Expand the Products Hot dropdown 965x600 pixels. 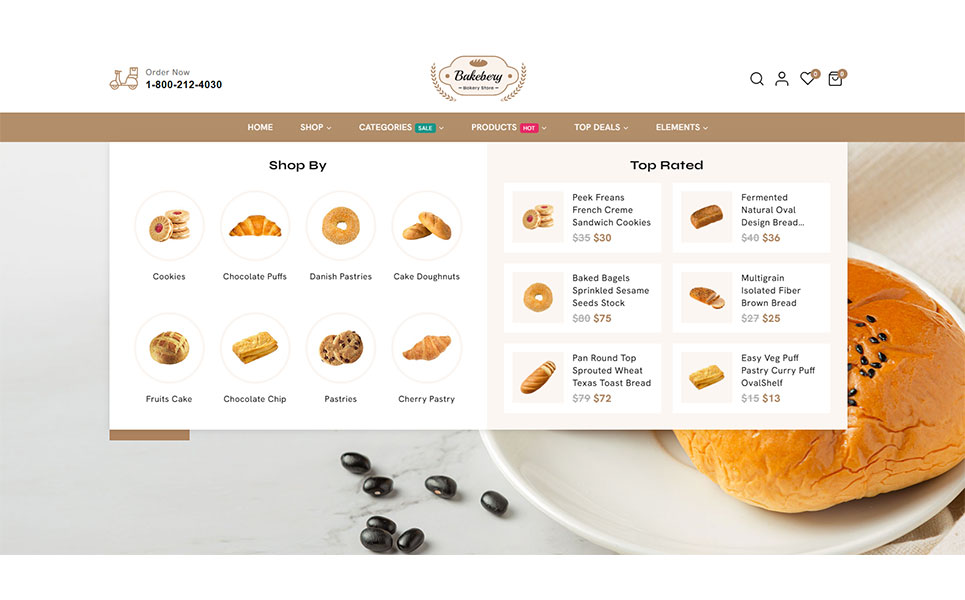(509, 127)
